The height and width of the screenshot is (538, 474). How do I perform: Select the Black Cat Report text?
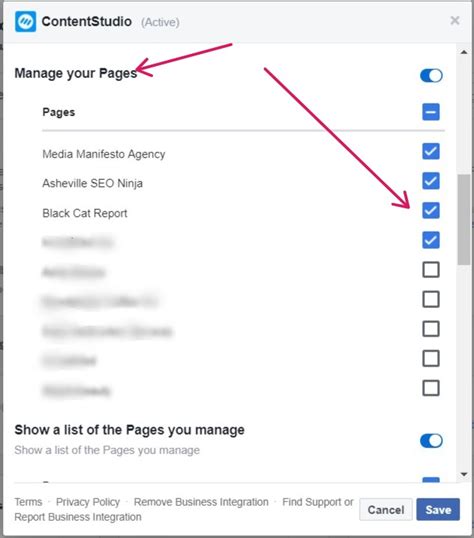coord(85,213)
